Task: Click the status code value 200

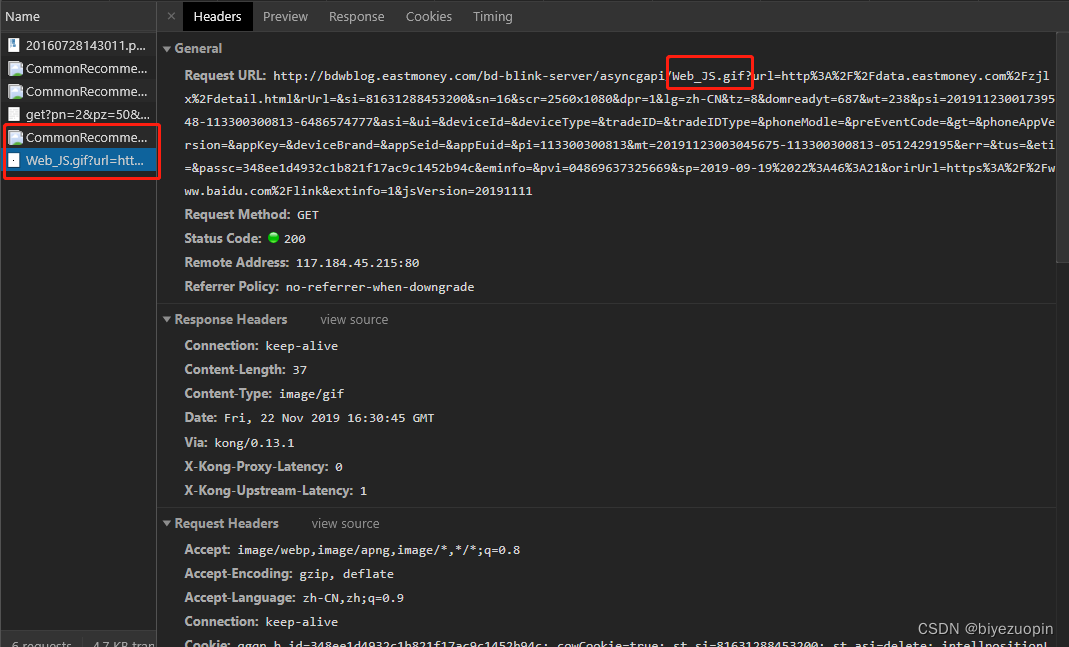Action: (x=295, y=239)
